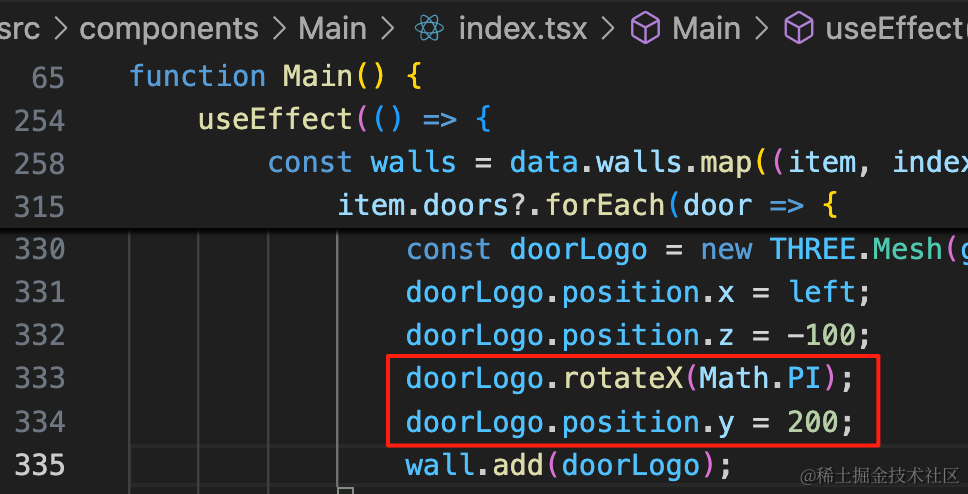Click the rotateX method on line 333
This screenshot has height=494, width=968.
pyautogui.click(x=622, y=378)
